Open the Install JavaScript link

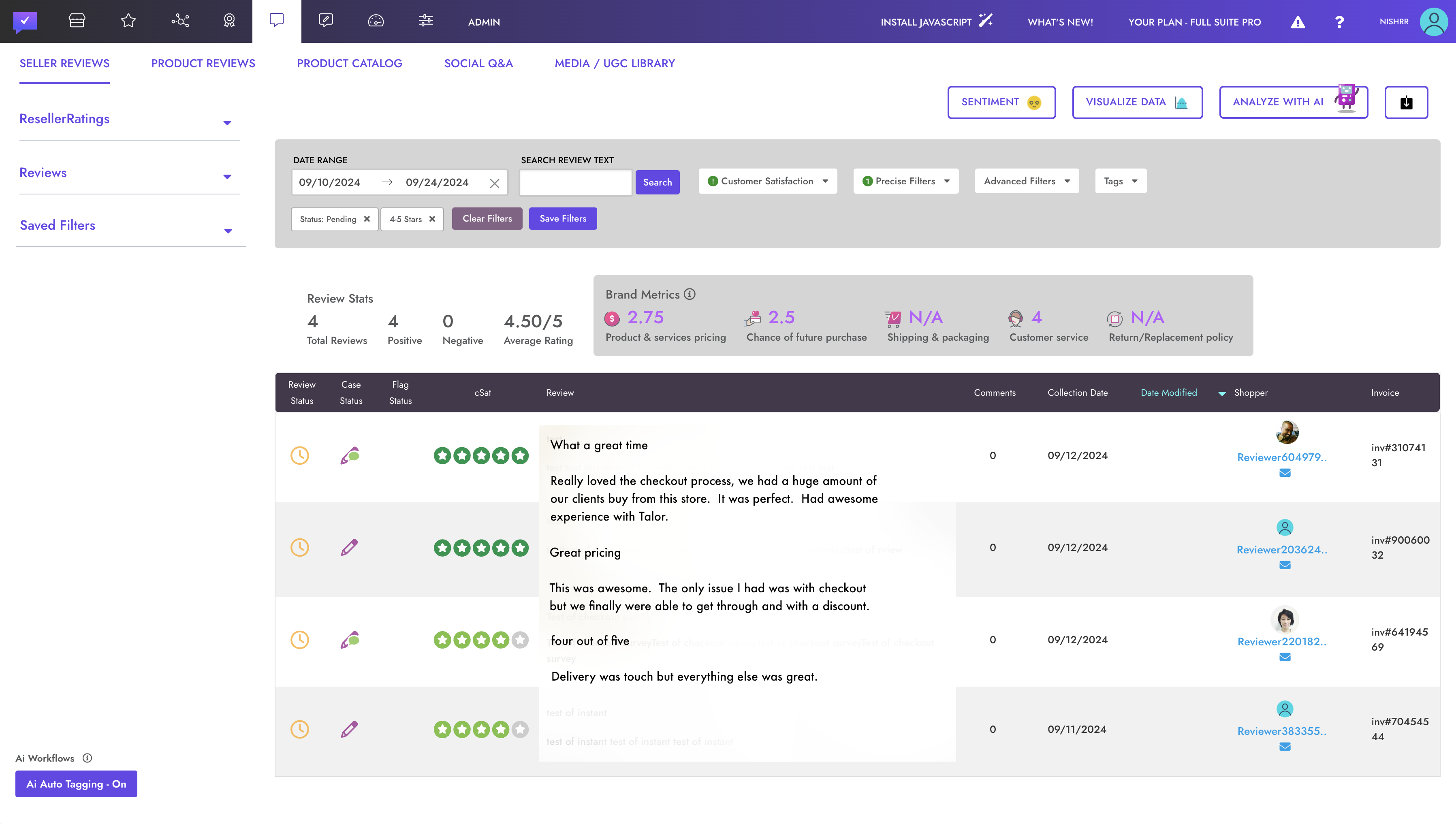936,21
